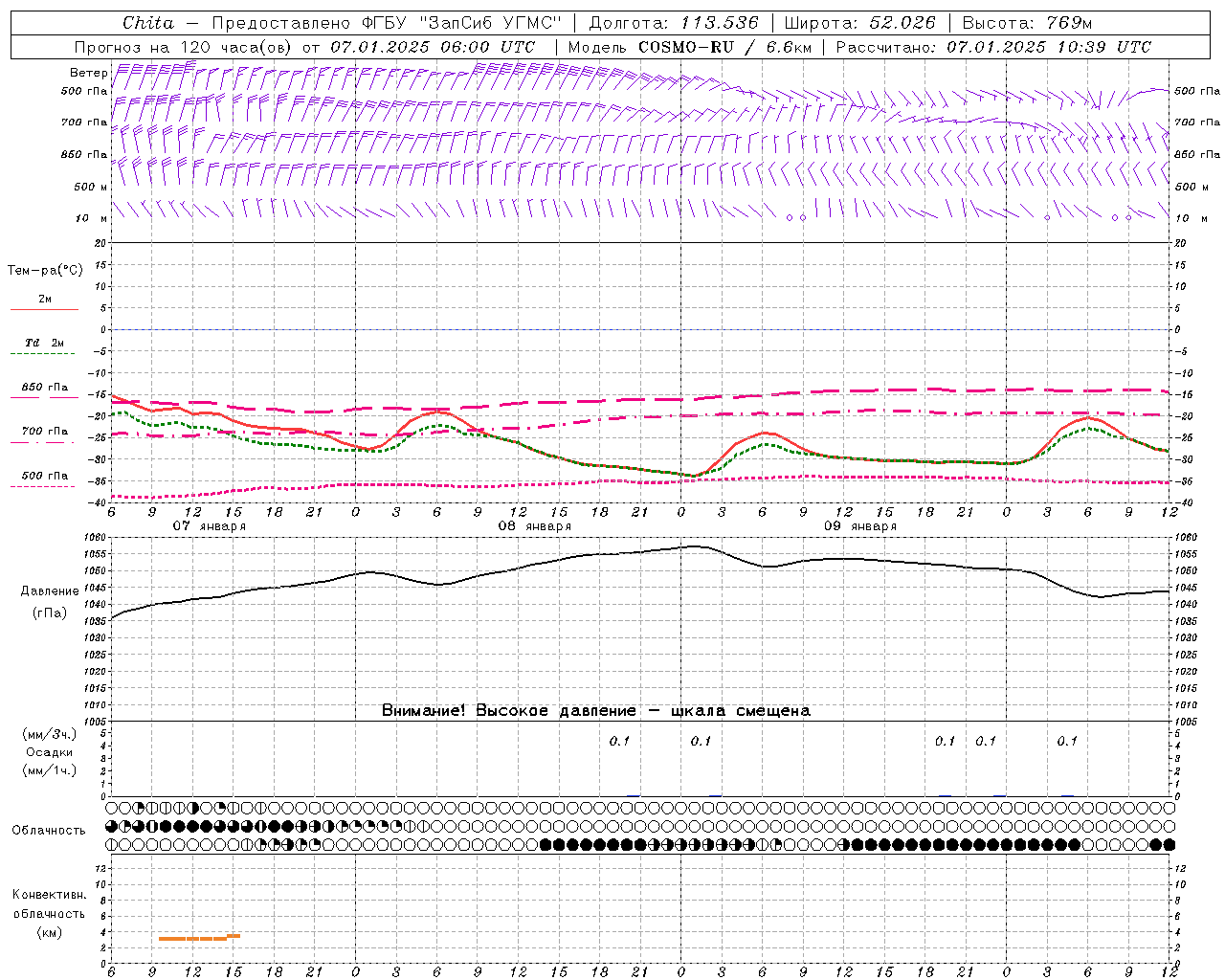The height and width of the screenshot is (980, 1225).
Task: Click the "Облачность" cloudiness label
Action: click(49, 831)
